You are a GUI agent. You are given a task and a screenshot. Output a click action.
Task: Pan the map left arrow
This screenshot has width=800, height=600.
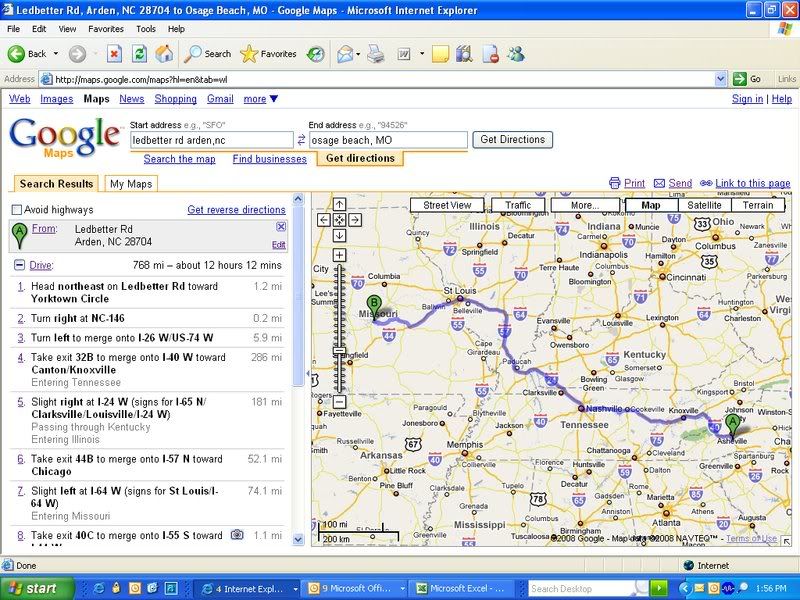323,220
